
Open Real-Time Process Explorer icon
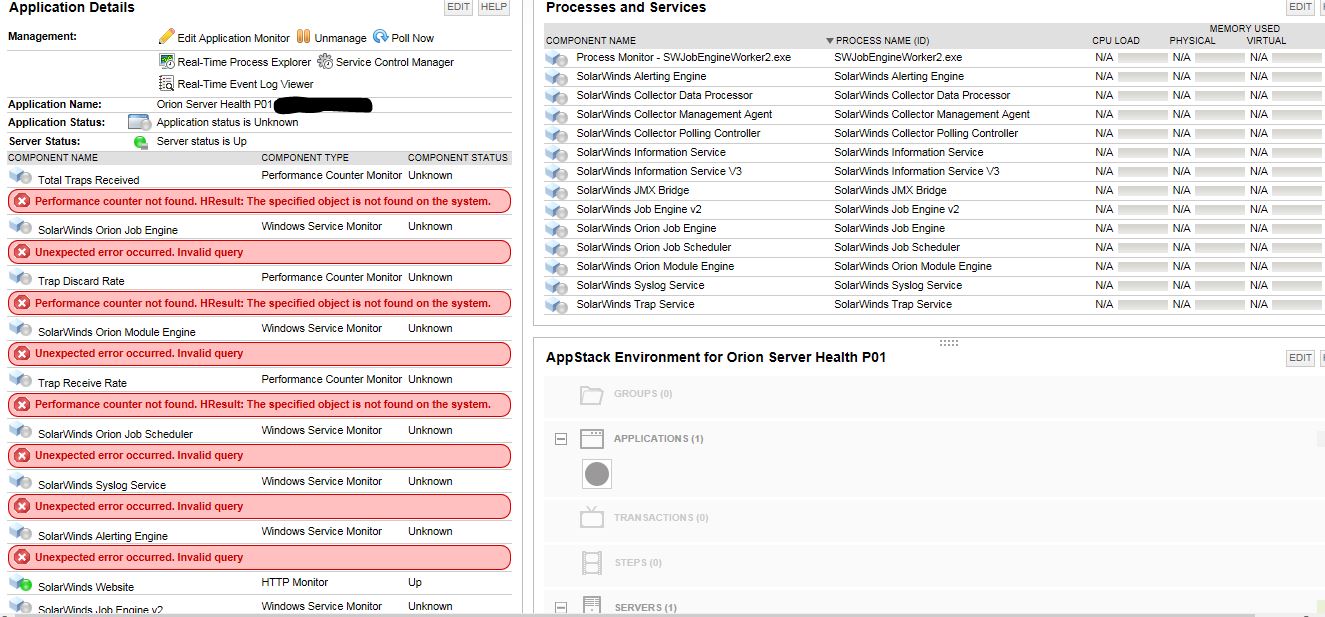coord(167,61)
